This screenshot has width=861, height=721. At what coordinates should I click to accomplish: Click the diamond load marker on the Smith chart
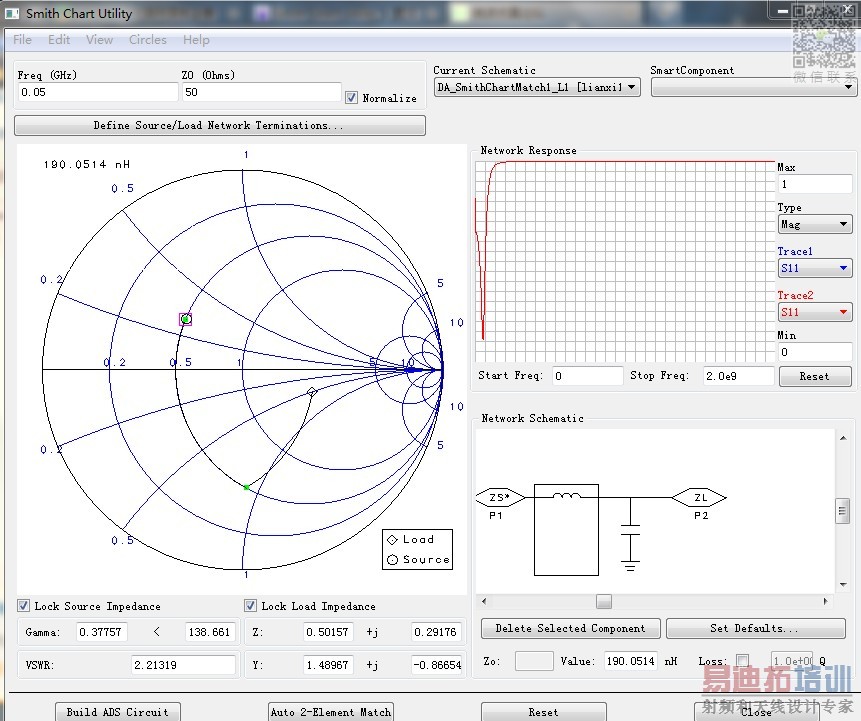[x=312, y=392]
